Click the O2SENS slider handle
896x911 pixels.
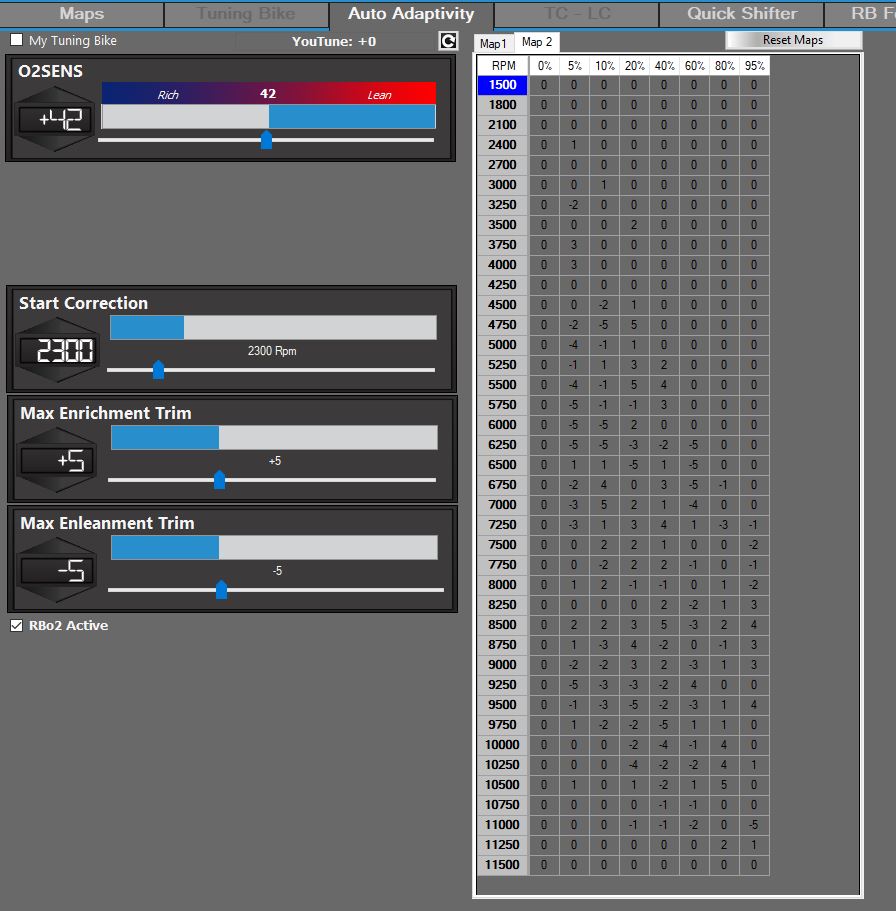(x=266, y=140)
